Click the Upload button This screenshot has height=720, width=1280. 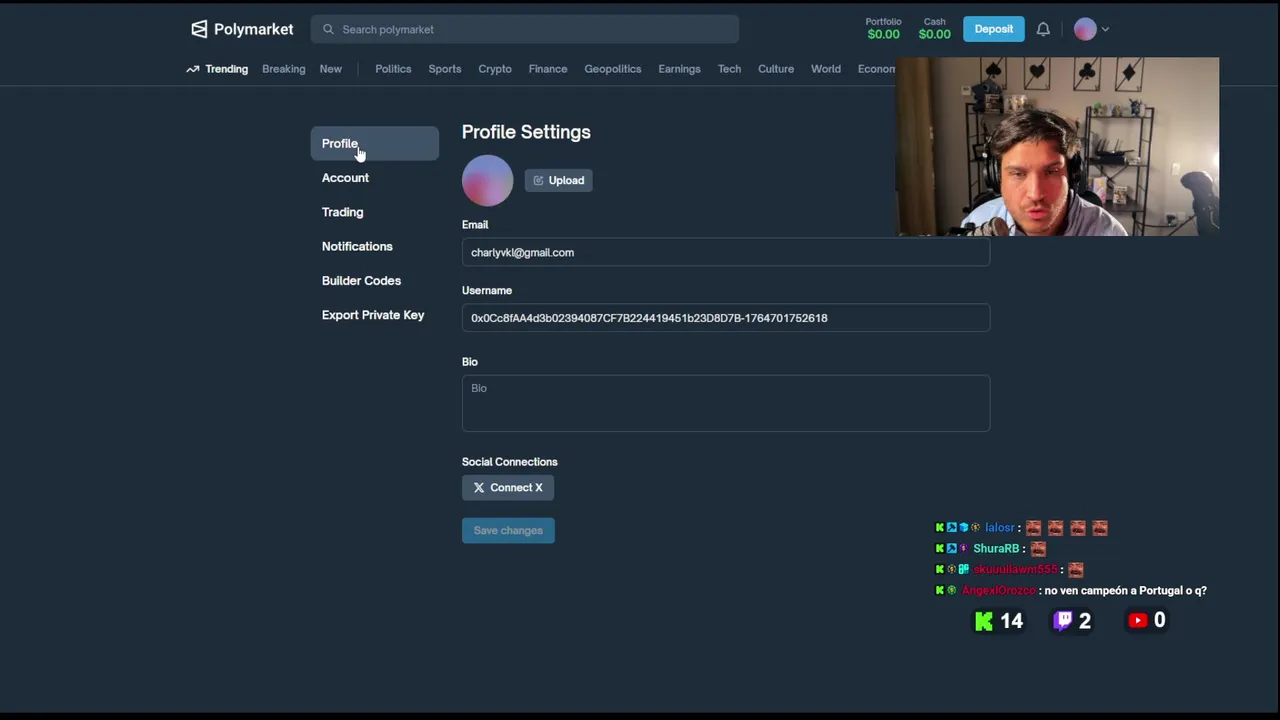pyautogui.click(x=559, y=180)
